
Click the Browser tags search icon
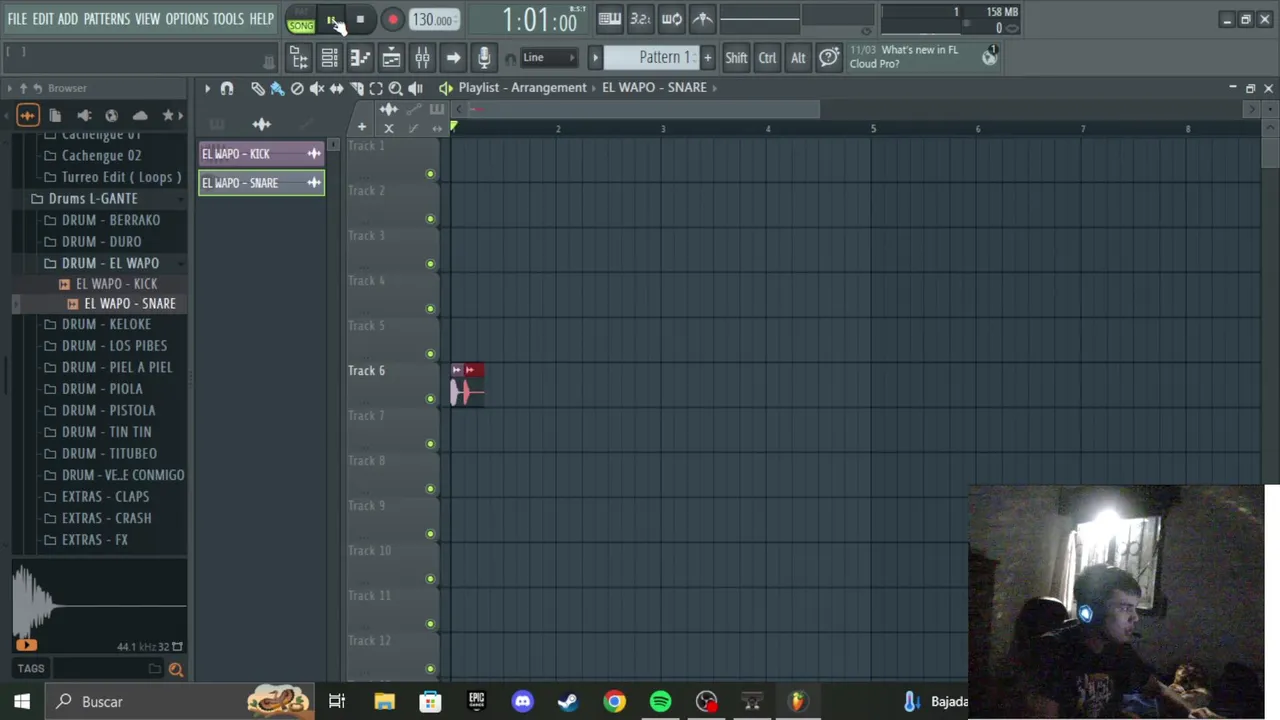click(x=176, y=670)
